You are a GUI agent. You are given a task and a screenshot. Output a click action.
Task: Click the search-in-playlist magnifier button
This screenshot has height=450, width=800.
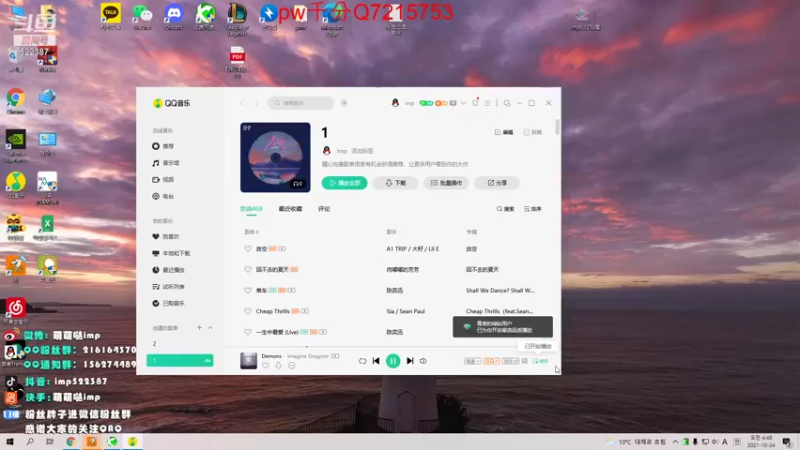tap(505, 209)
